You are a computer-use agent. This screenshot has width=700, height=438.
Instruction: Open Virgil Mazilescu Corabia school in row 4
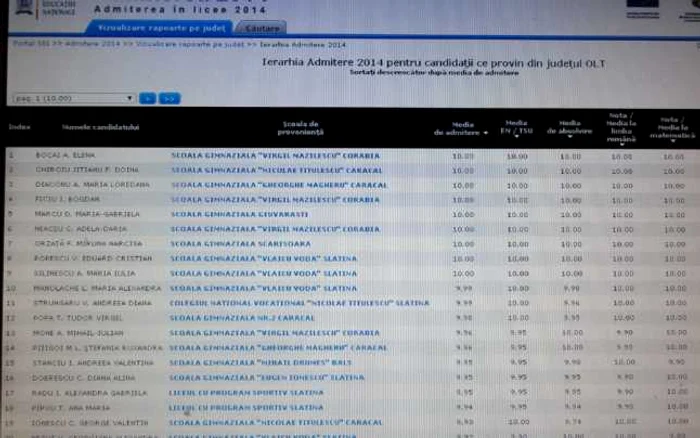(x=275, y=200)
